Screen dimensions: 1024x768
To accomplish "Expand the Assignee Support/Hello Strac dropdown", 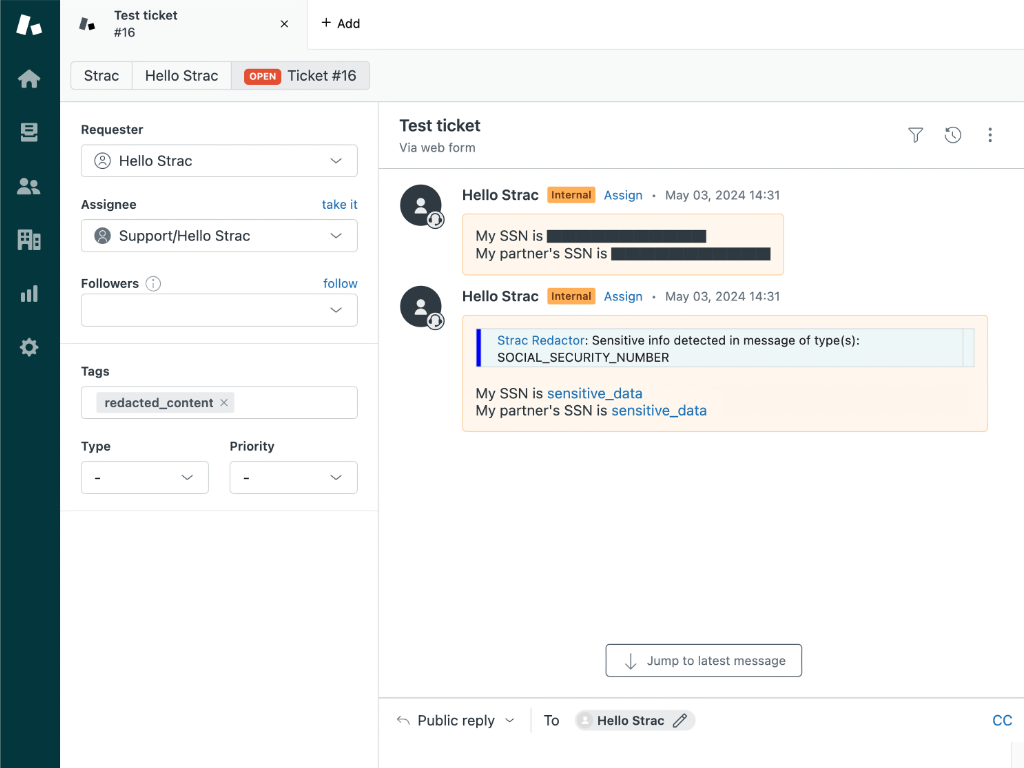I will click(x=219, y=236).
